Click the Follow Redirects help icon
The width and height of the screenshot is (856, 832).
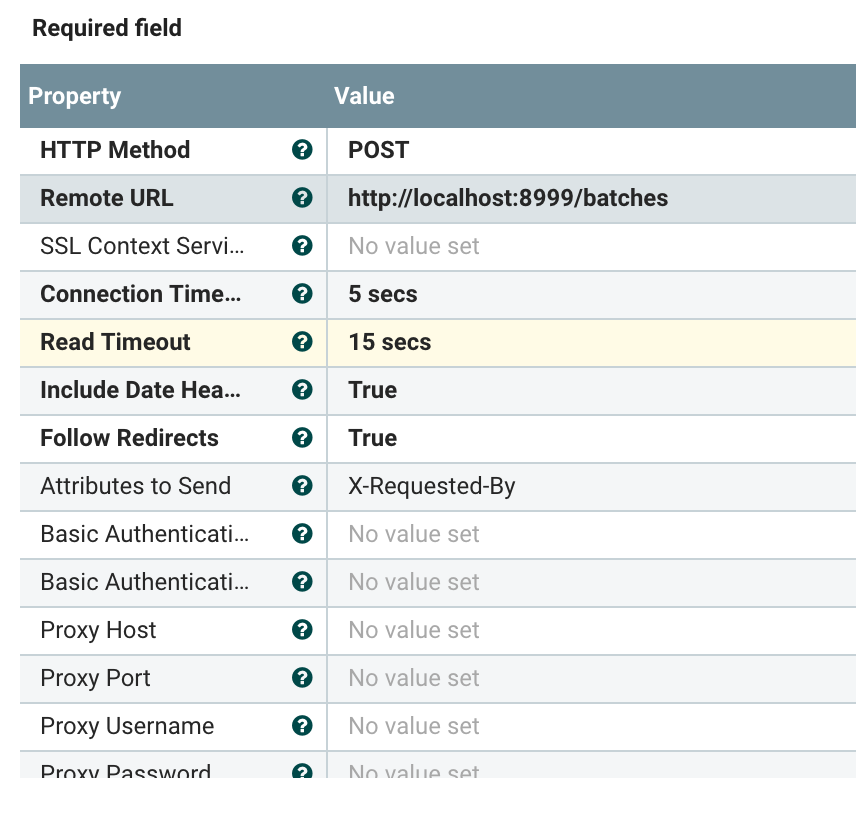coord(302,438)
